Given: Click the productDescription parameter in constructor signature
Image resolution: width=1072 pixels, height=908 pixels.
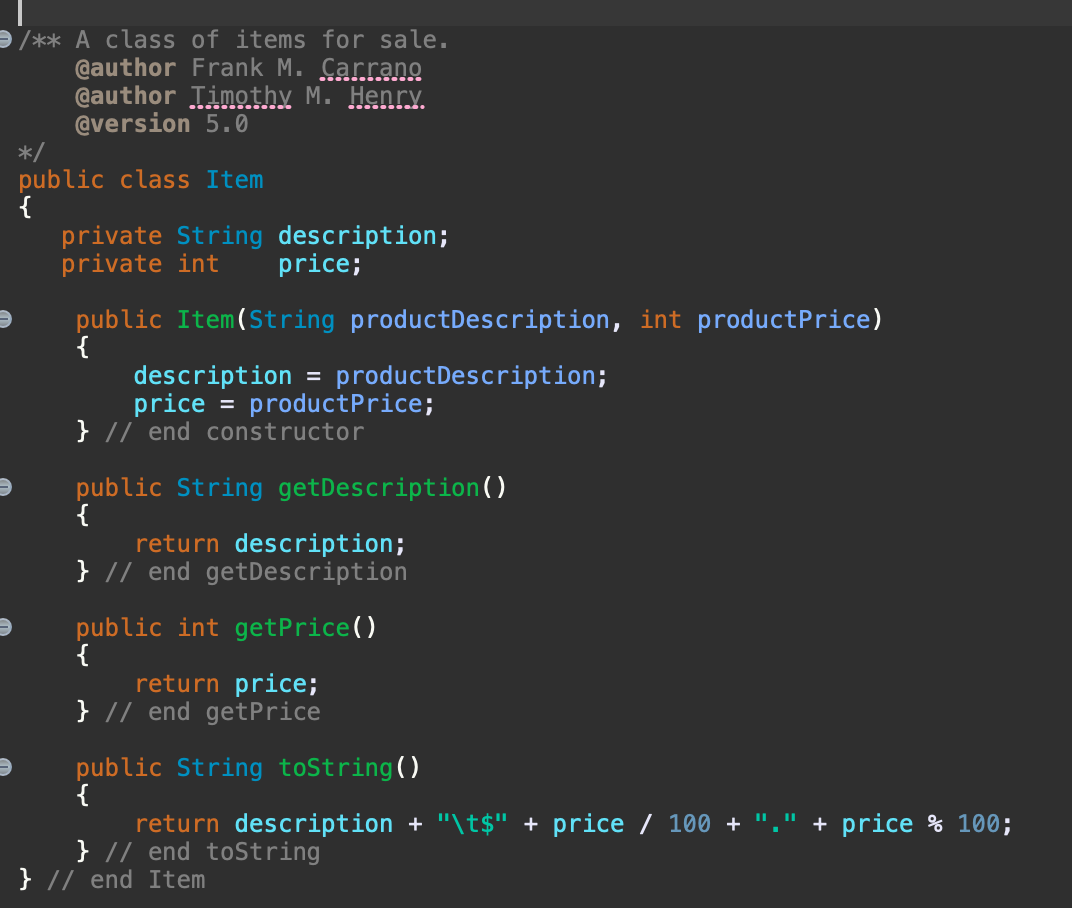Looking at the screenshot, I should click(x=479, y=320).
